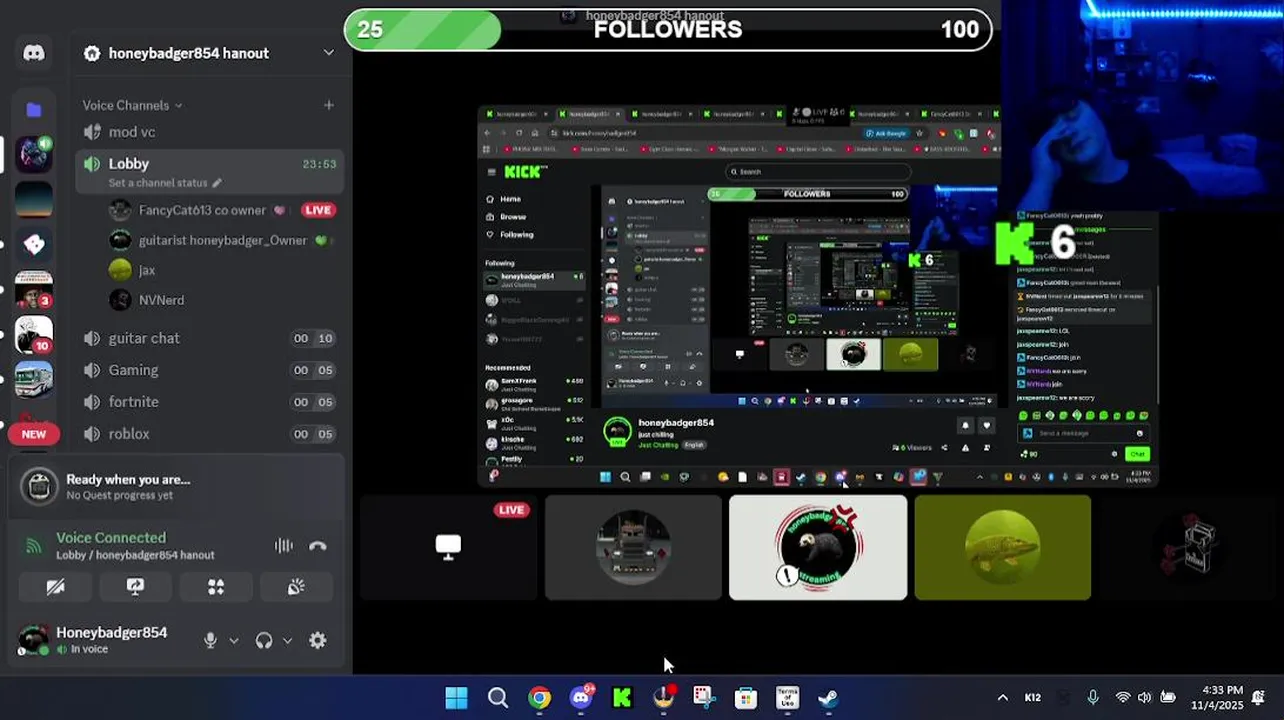
Task: Disconnect from voice with hang-up icon
Action: point(318,546)
